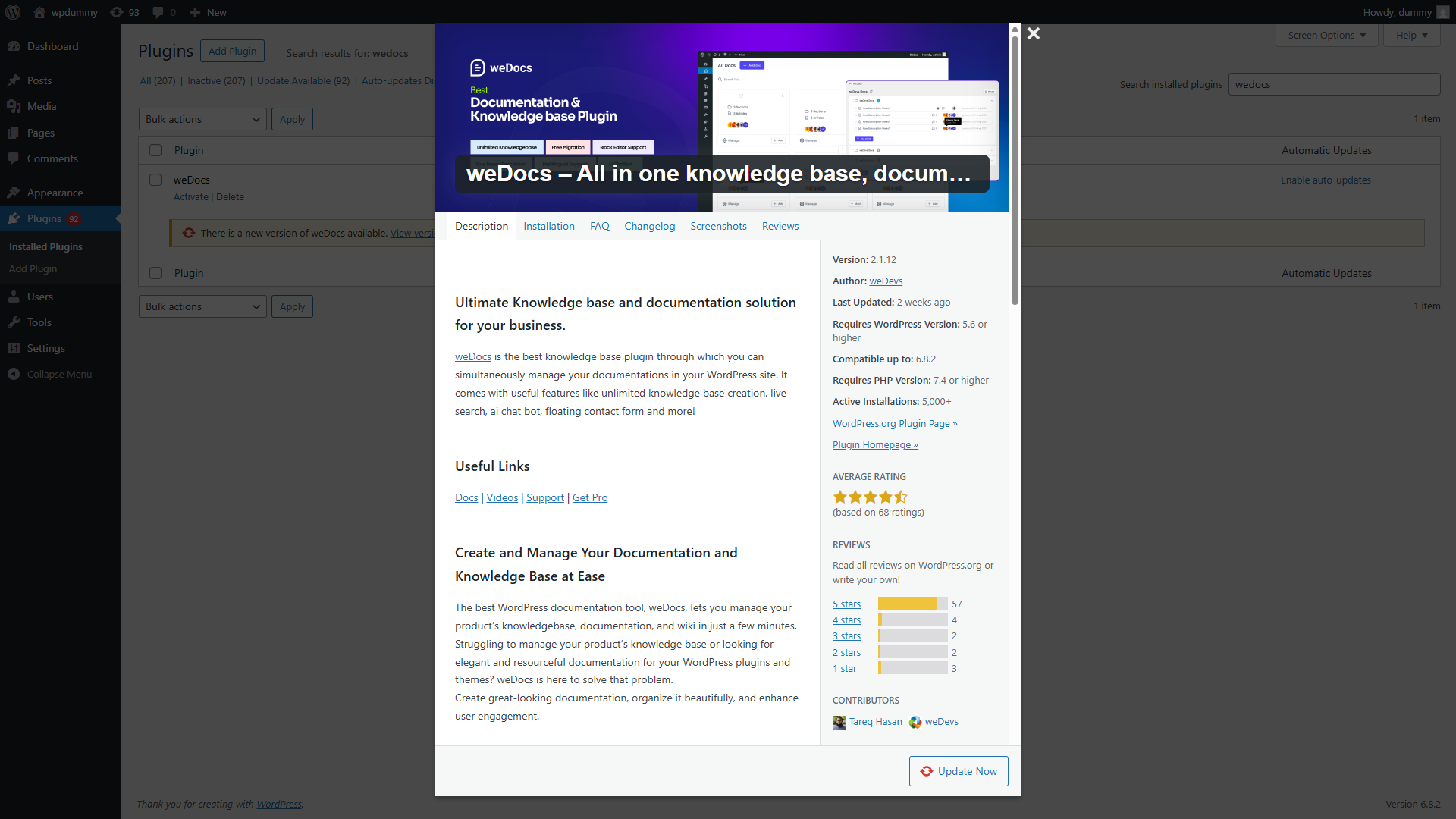The width and height of the screenshot is (1456, 819).
Task: Toggle select-all checkbox in table footer
Action: click(155, 273)
